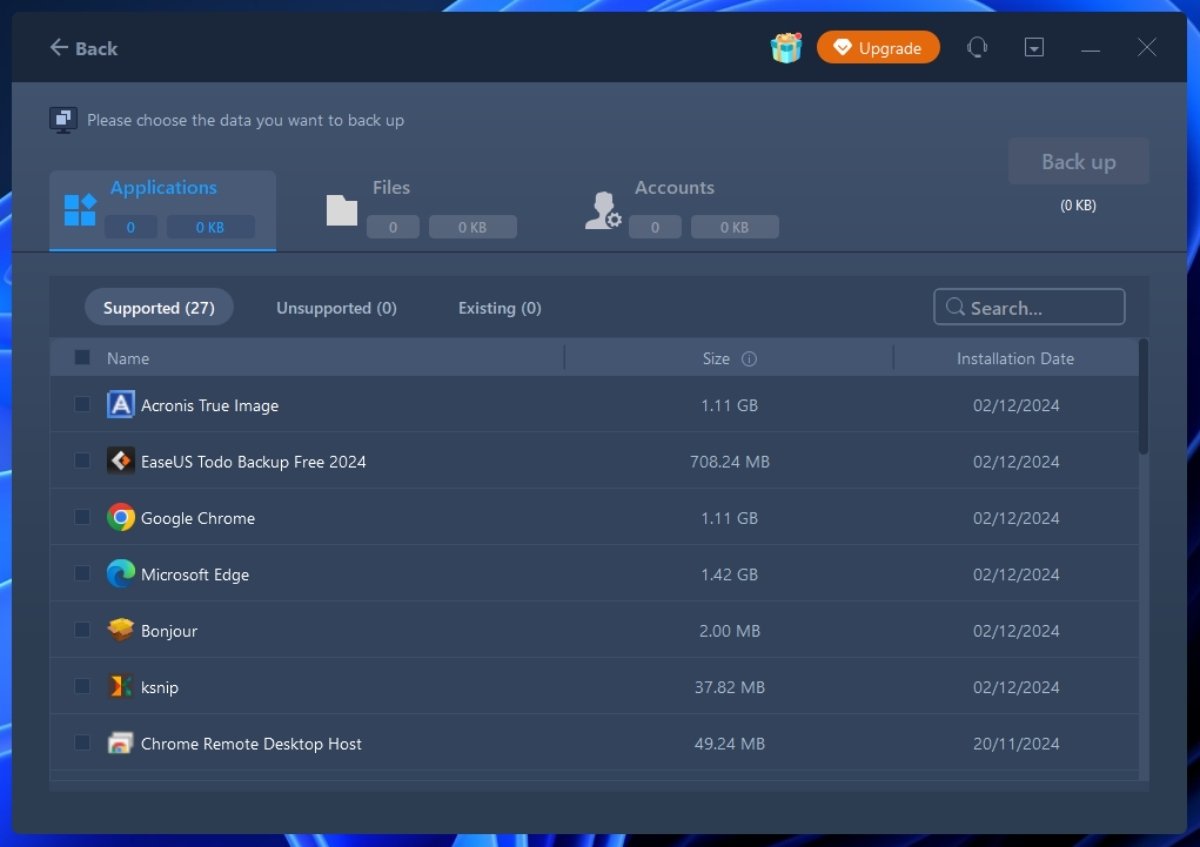1200x847 pixels.
Task: Click the Chrome Remote Desktop Host icon
Action: pyautogui.click(x=120, y=743)
